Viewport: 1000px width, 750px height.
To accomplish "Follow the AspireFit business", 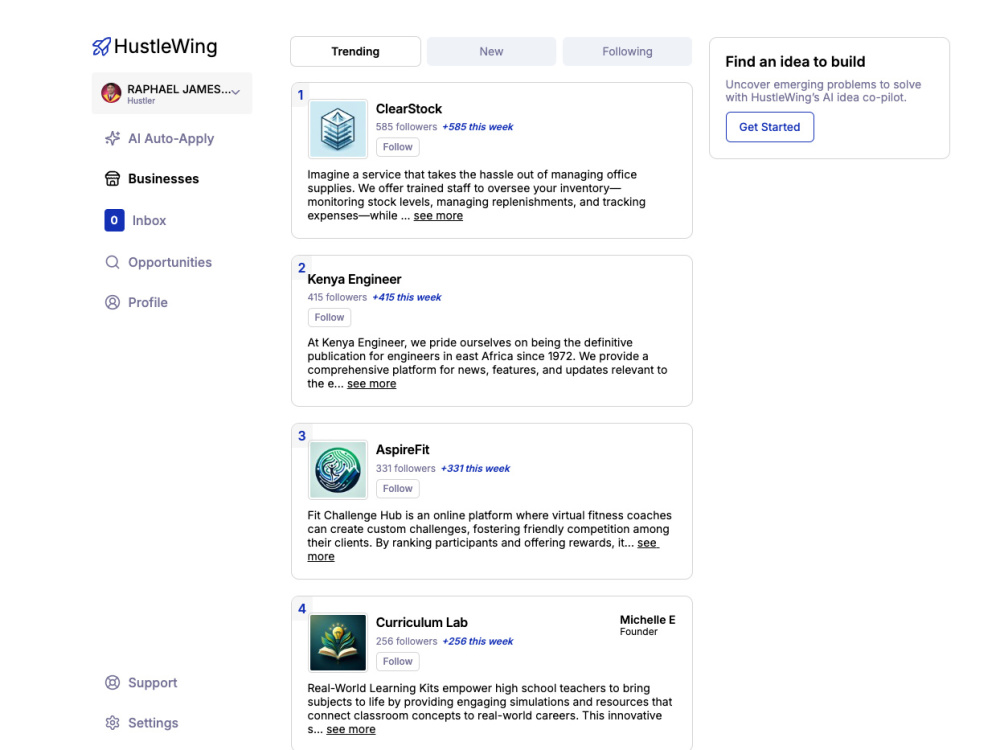I will tap(397, 489).
